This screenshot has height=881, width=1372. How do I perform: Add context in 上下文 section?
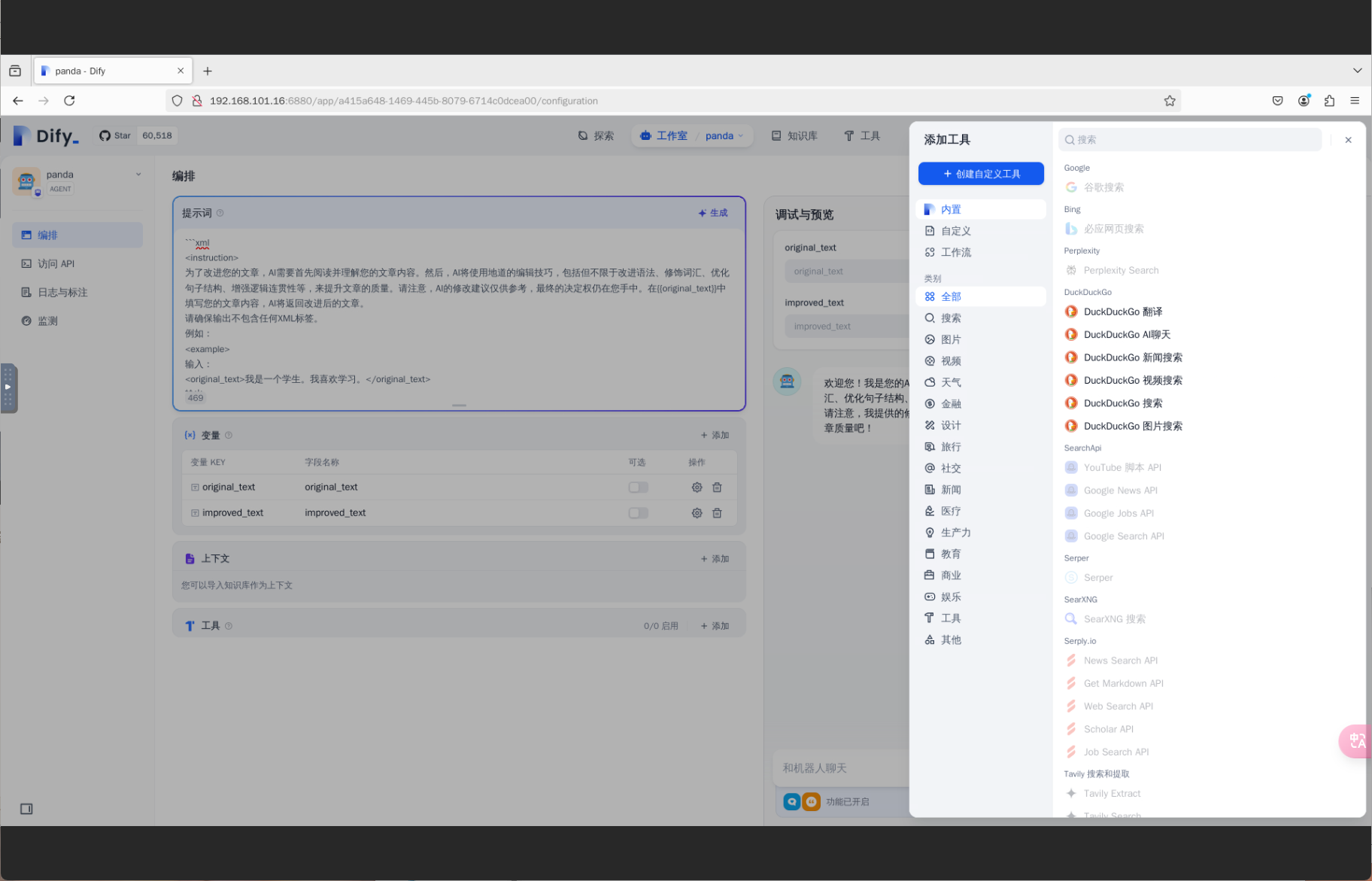coord(715,559)
